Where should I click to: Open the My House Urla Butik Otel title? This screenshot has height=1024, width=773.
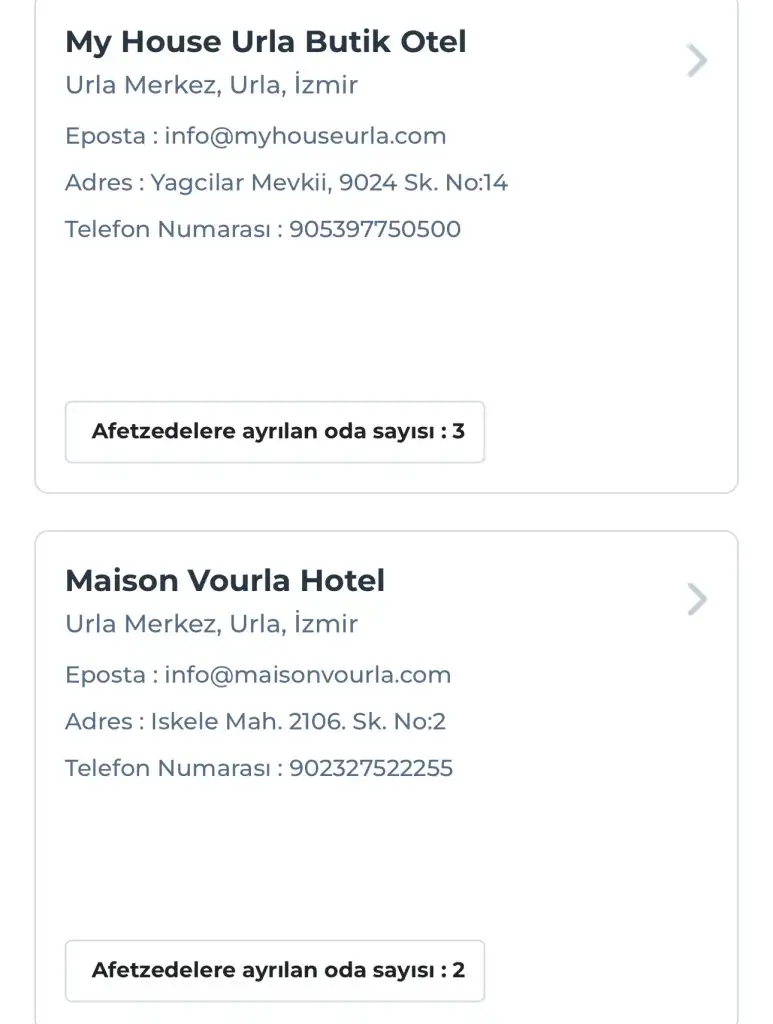coord(265,42)
